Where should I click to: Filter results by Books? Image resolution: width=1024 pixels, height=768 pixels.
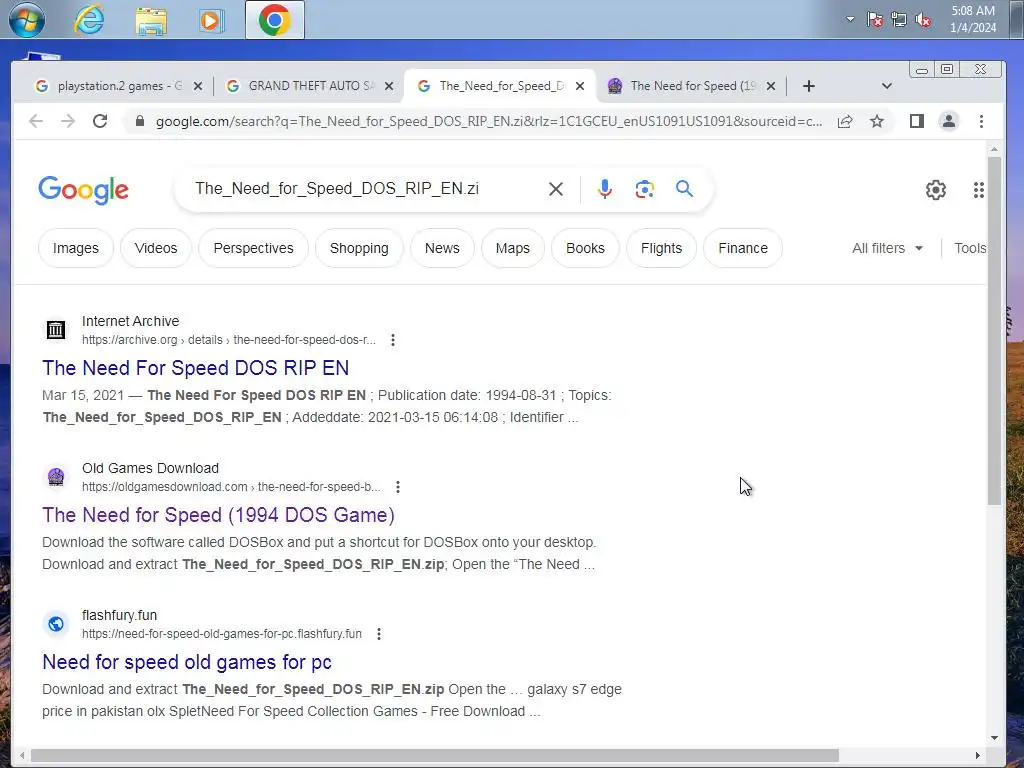(585, 248)
